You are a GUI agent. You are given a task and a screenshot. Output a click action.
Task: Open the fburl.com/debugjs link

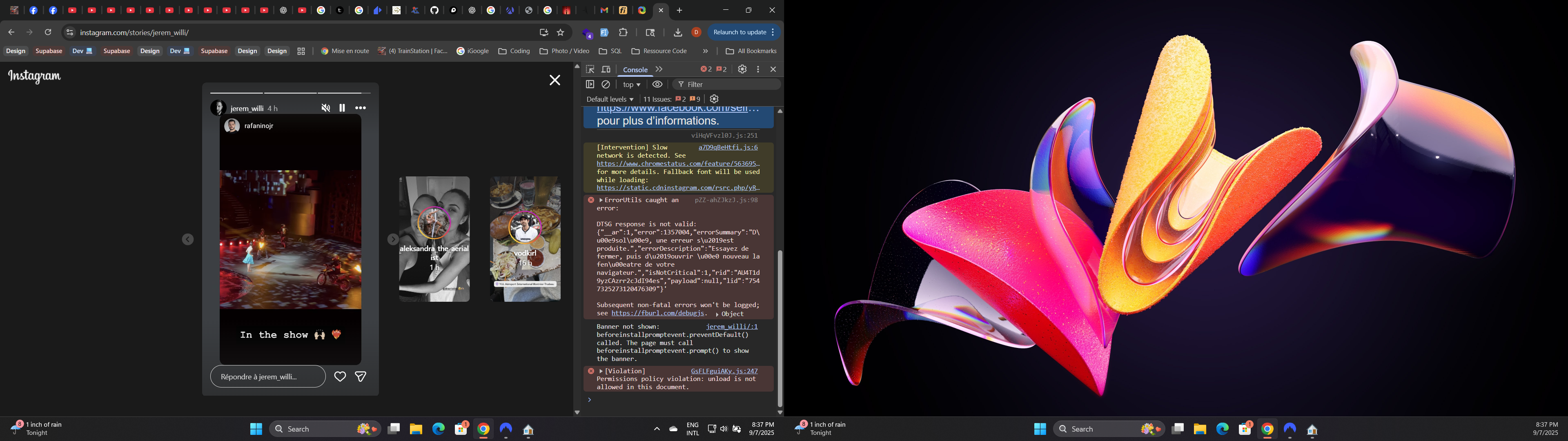click(658, 313)
